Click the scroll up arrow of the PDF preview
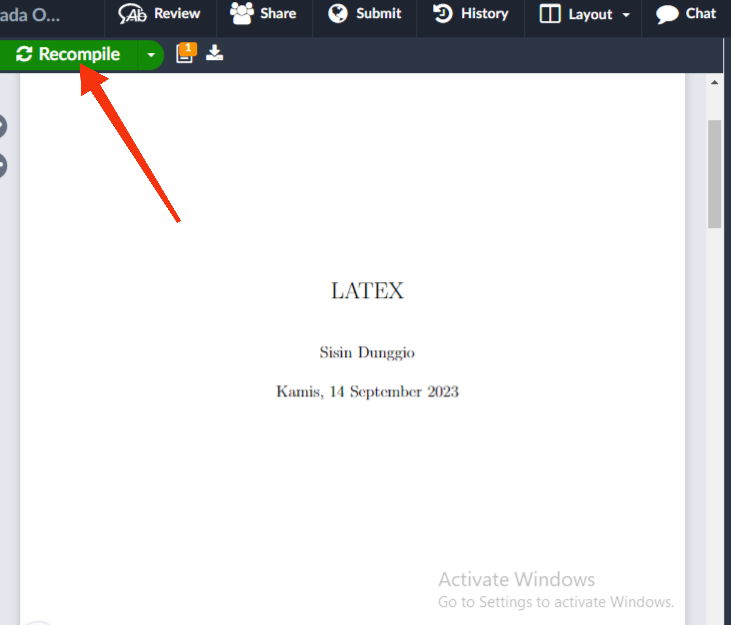 714,82
